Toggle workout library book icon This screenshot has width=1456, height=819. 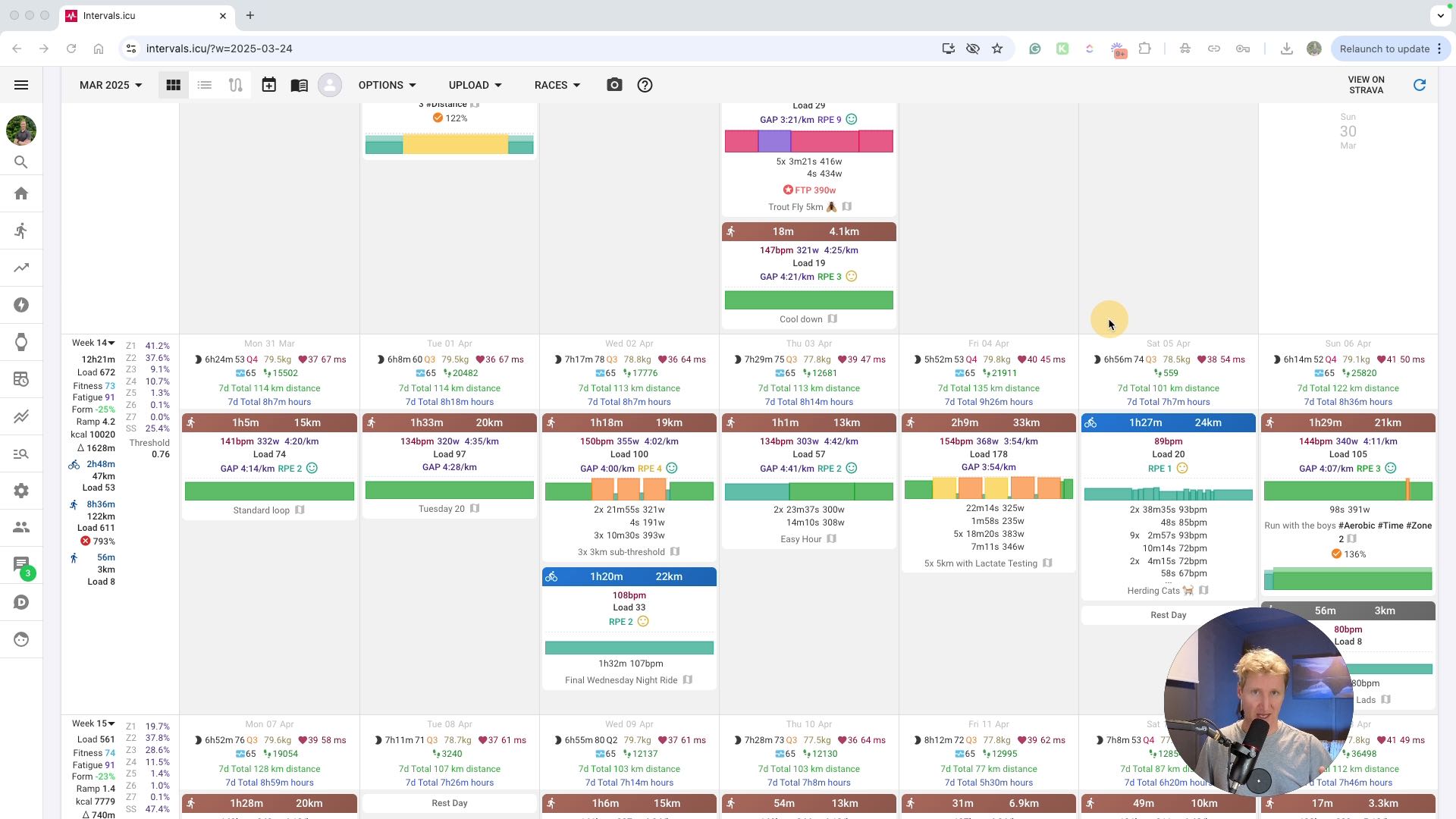pyautogui.click(x=299, y=85)
